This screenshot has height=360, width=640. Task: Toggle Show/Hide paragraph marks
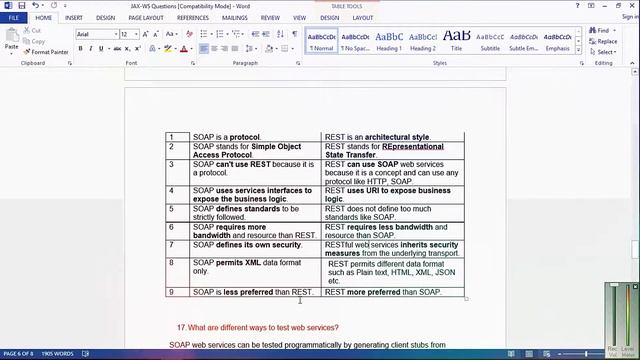tap(295, 34)
